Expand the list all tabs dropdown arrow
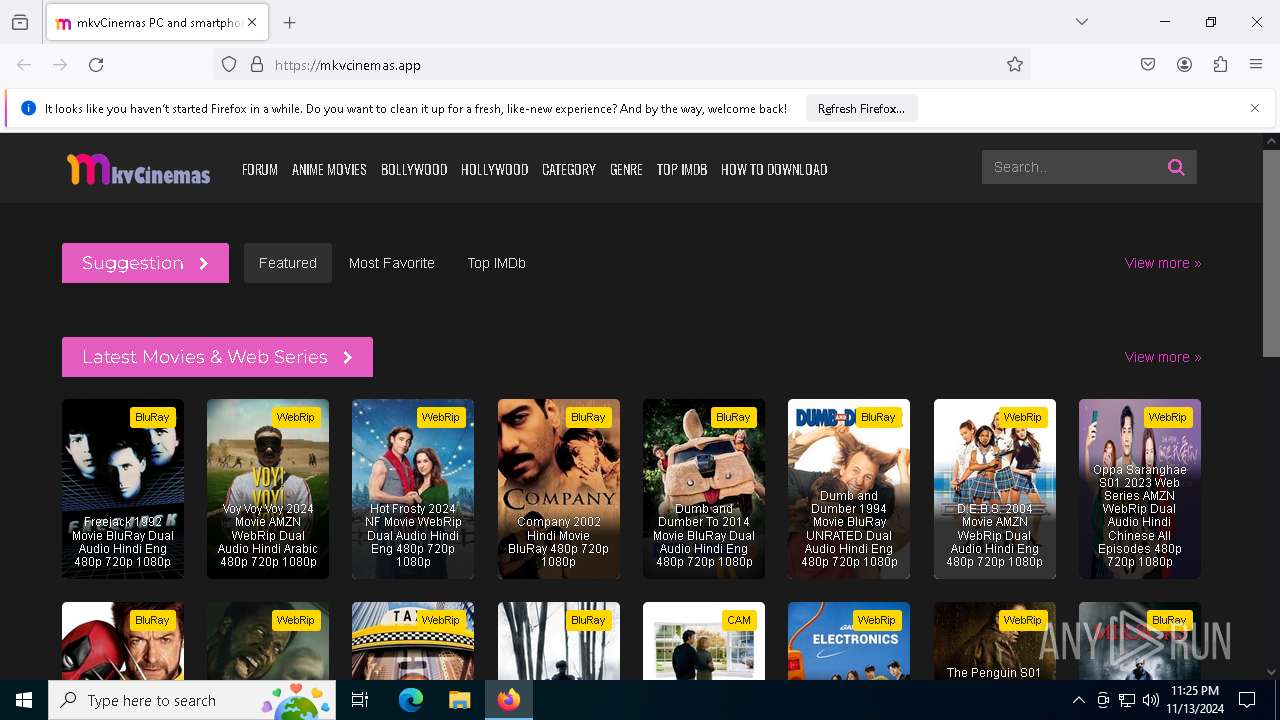1280x720 pixels. (1082, 22)
